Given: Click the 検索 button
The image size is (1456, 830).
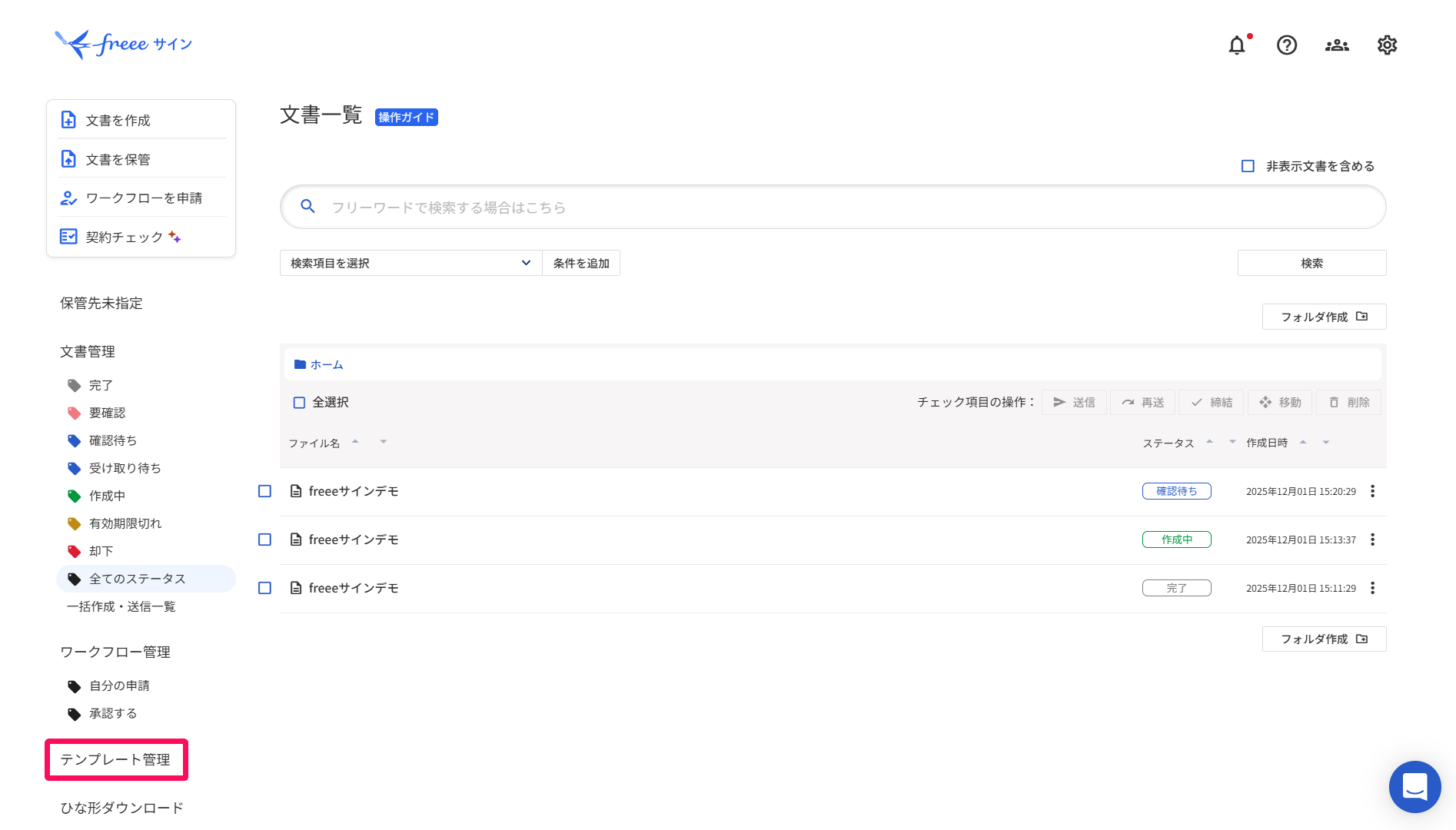Looking at the screenshot, I should 1311,263.
